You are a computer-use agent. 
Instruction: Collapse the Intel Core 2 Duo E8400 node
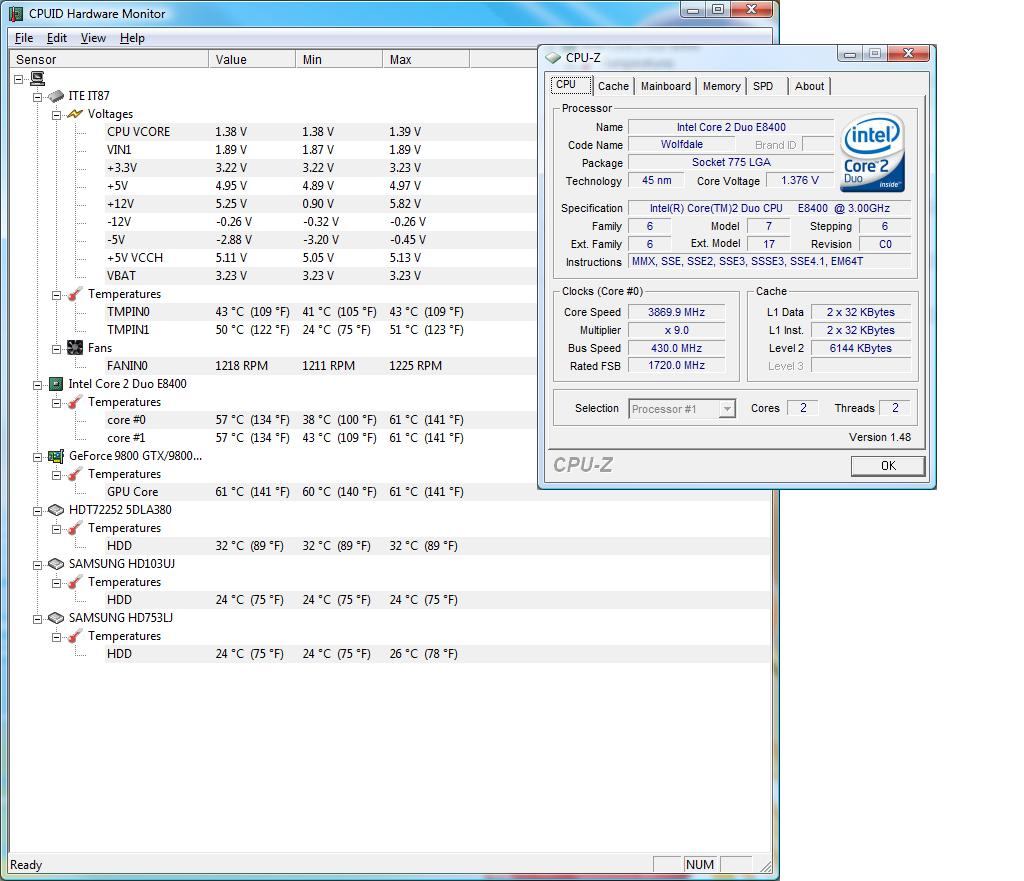click(x=37, y=385)
